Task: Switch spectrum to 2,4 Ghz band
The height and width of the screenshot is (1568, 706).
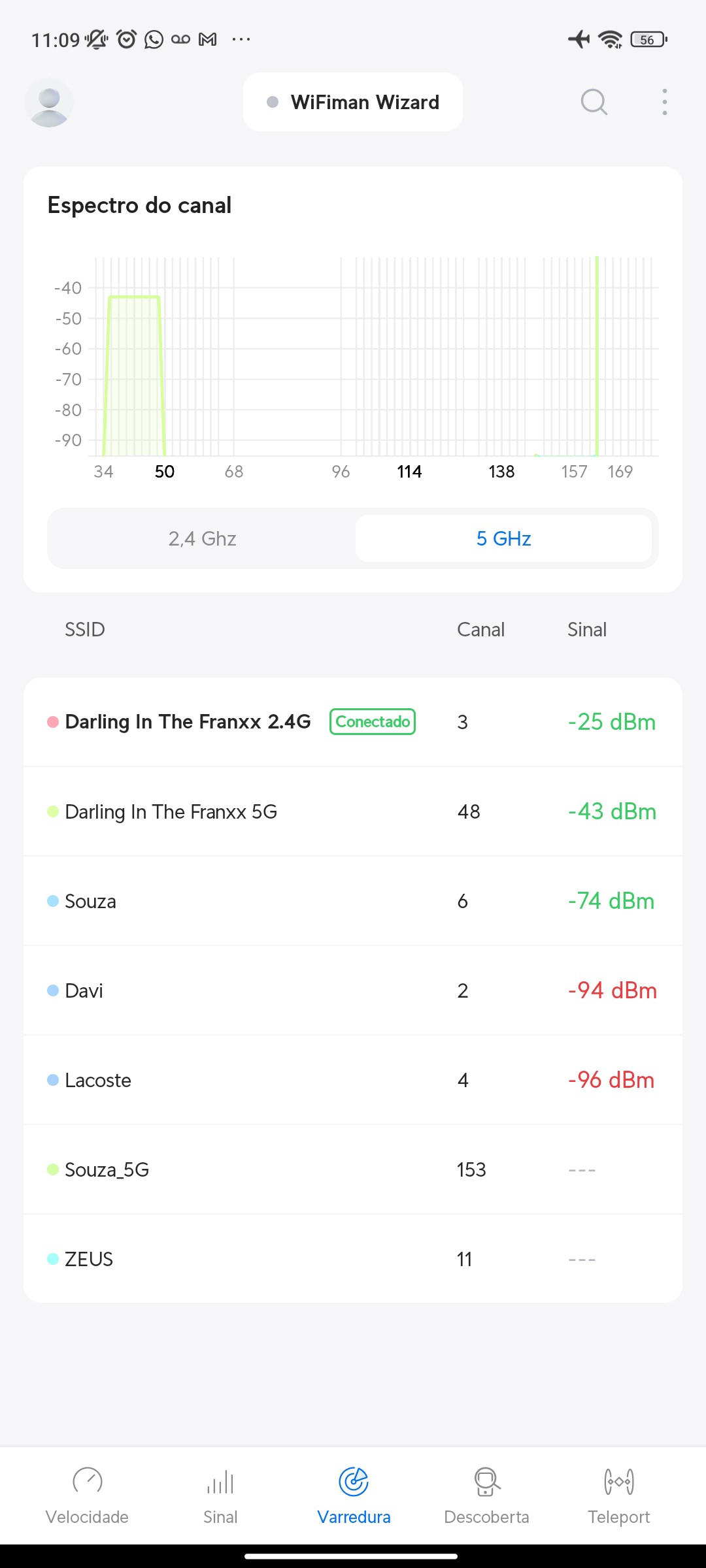Action: pyautogui.click(x=202, y=538)
